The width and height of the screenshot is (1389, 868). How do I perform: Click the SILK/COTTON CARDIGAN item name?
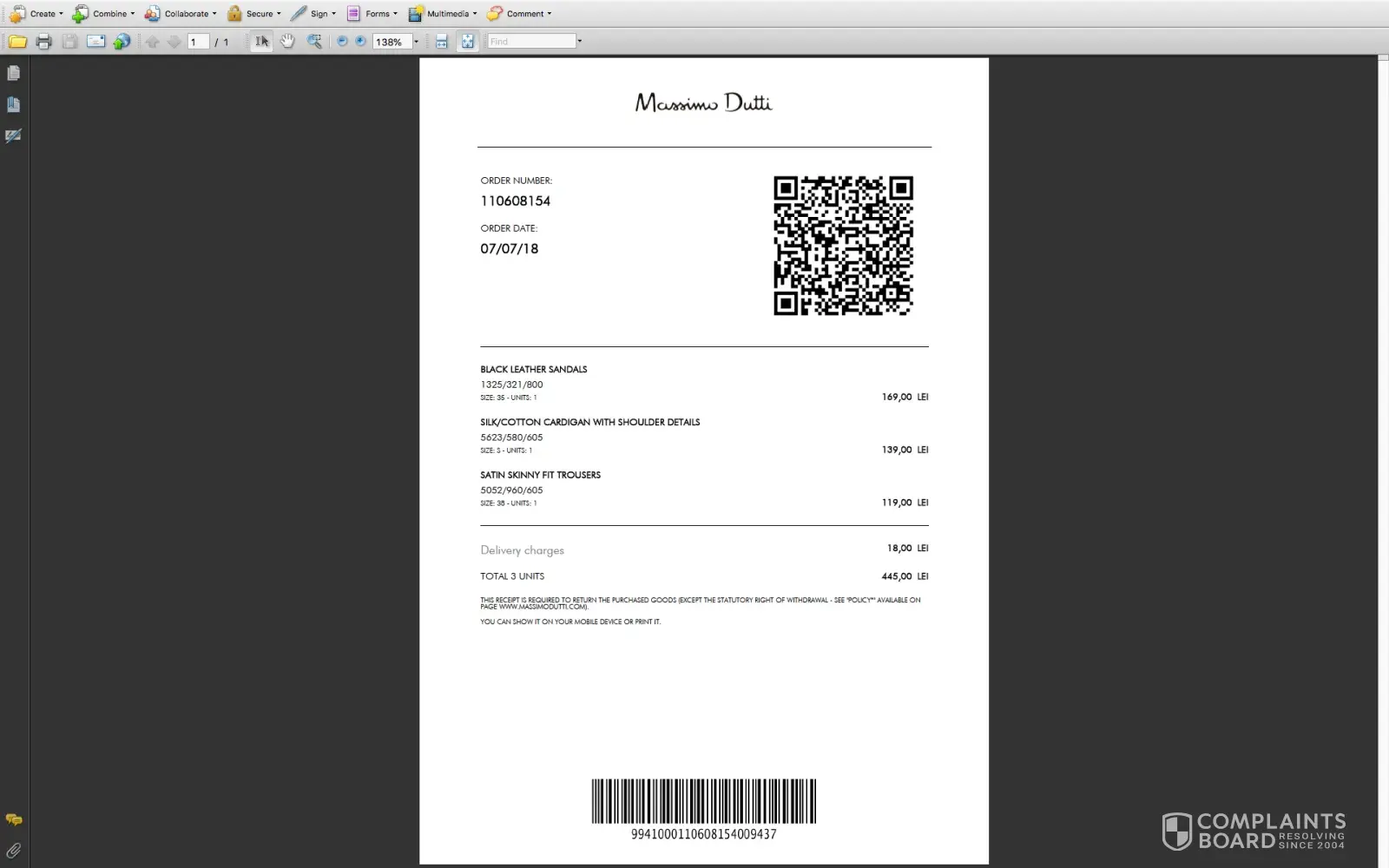coord(590,423)
